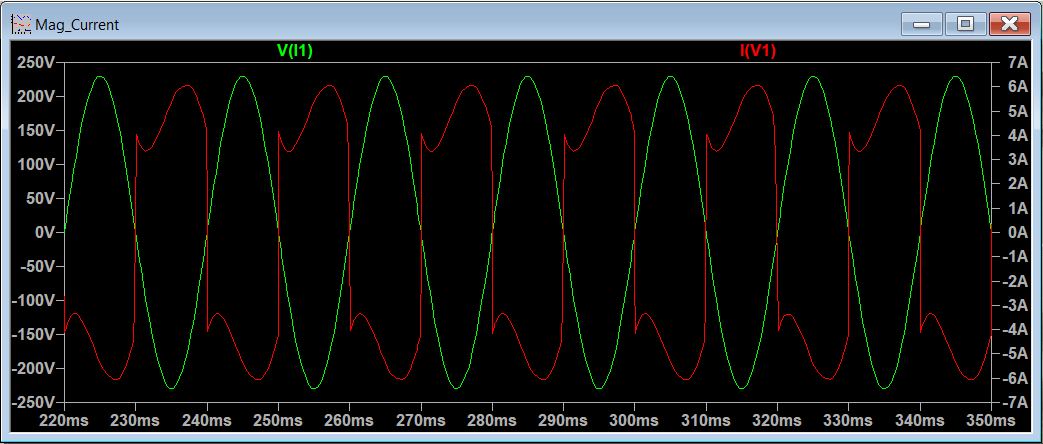Click the 250V left axis label
This screenshot has width=1043, height=444.
click(37, 63)
